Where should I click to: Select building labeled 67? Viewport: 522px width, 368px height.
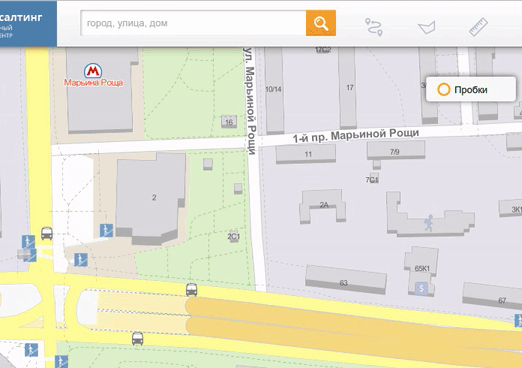493,295
